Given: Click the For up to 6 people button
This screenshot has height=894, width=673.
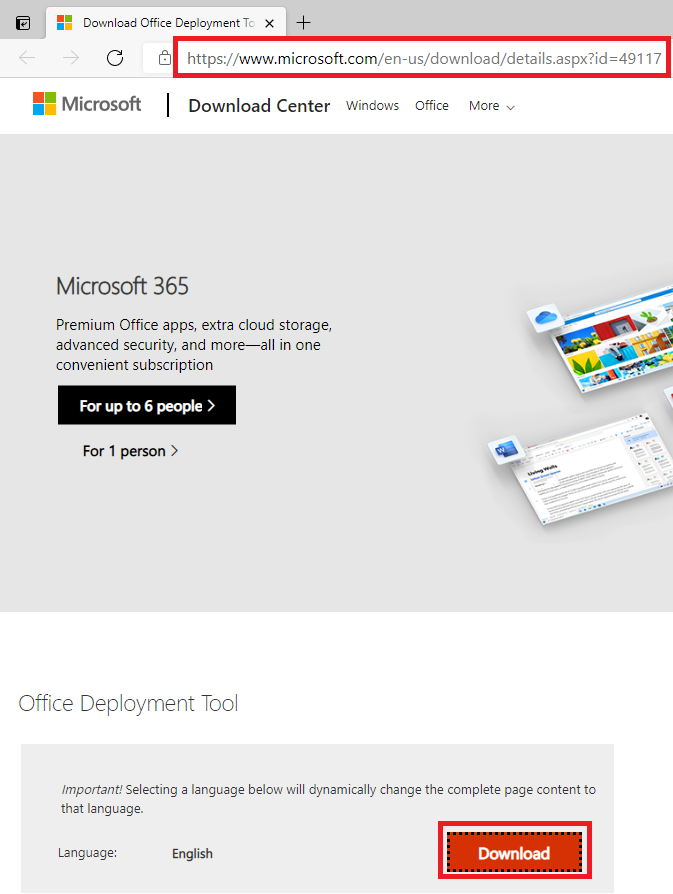Looking at the screenshot, I should pos(147,406).
